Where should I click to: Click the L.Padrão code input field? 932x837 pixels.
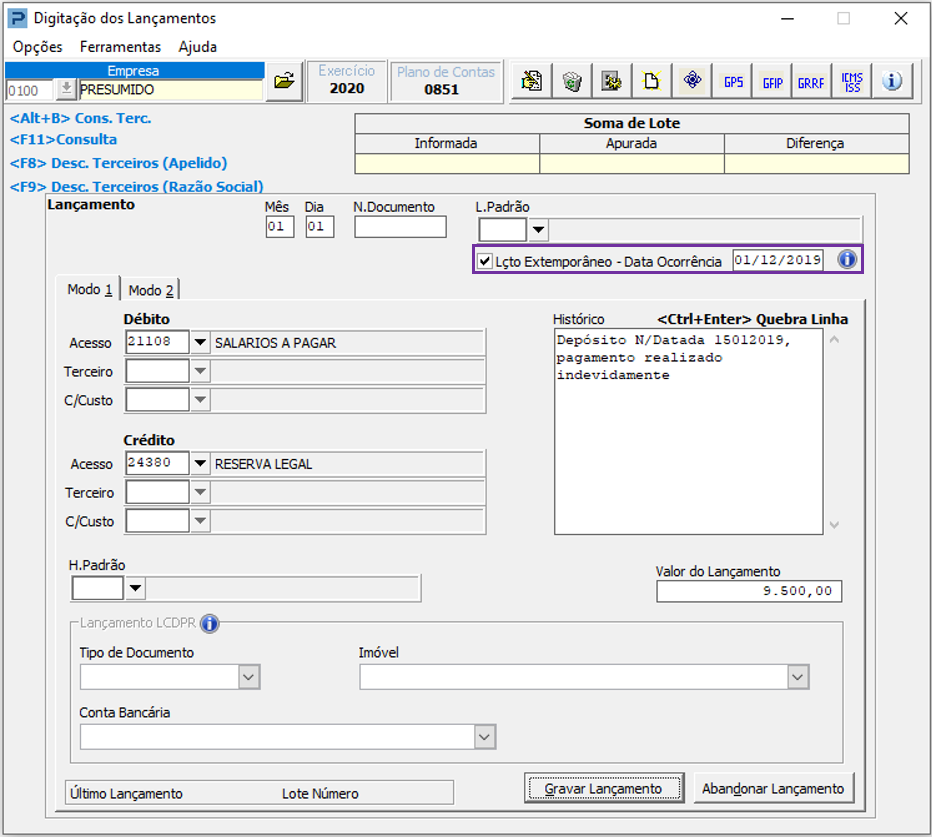(502, 229)
